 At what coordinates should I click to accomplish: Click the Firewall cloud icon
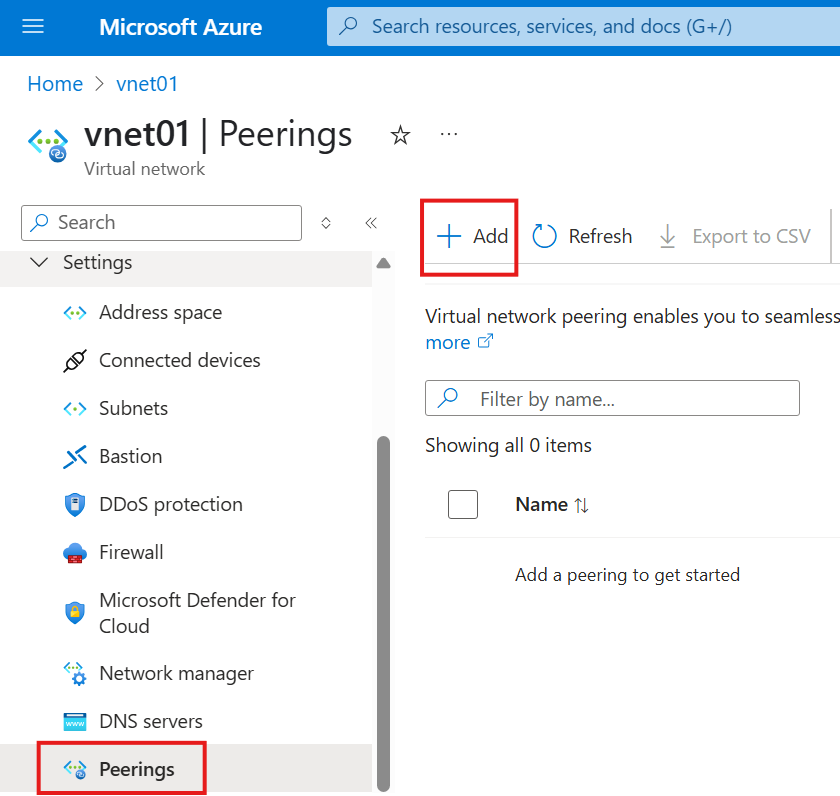(75, 553)
